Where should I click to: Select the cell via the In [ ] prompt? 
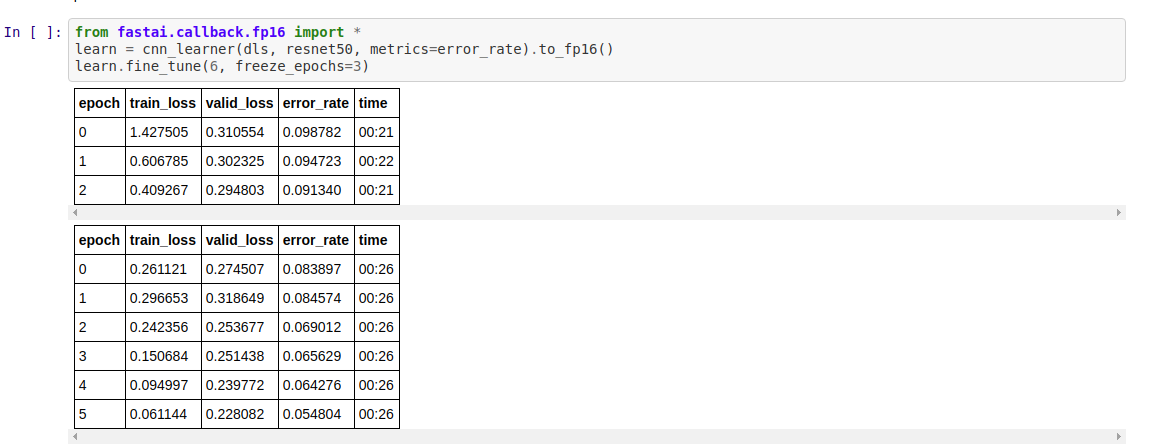click(x=32, y=32)
